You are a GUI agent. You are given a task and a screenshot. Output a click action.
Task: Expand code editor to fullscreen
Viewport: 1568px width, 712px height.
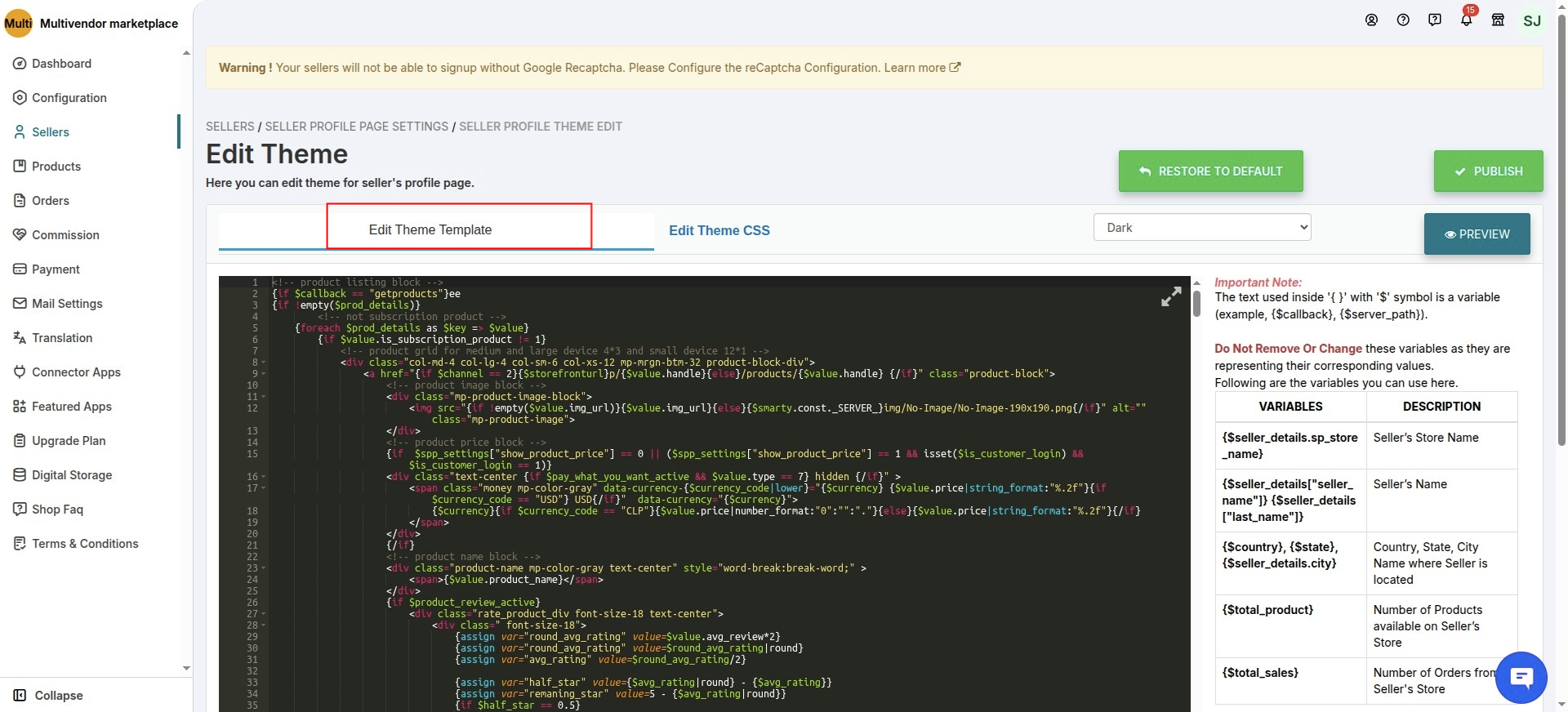coord(1171,296)
